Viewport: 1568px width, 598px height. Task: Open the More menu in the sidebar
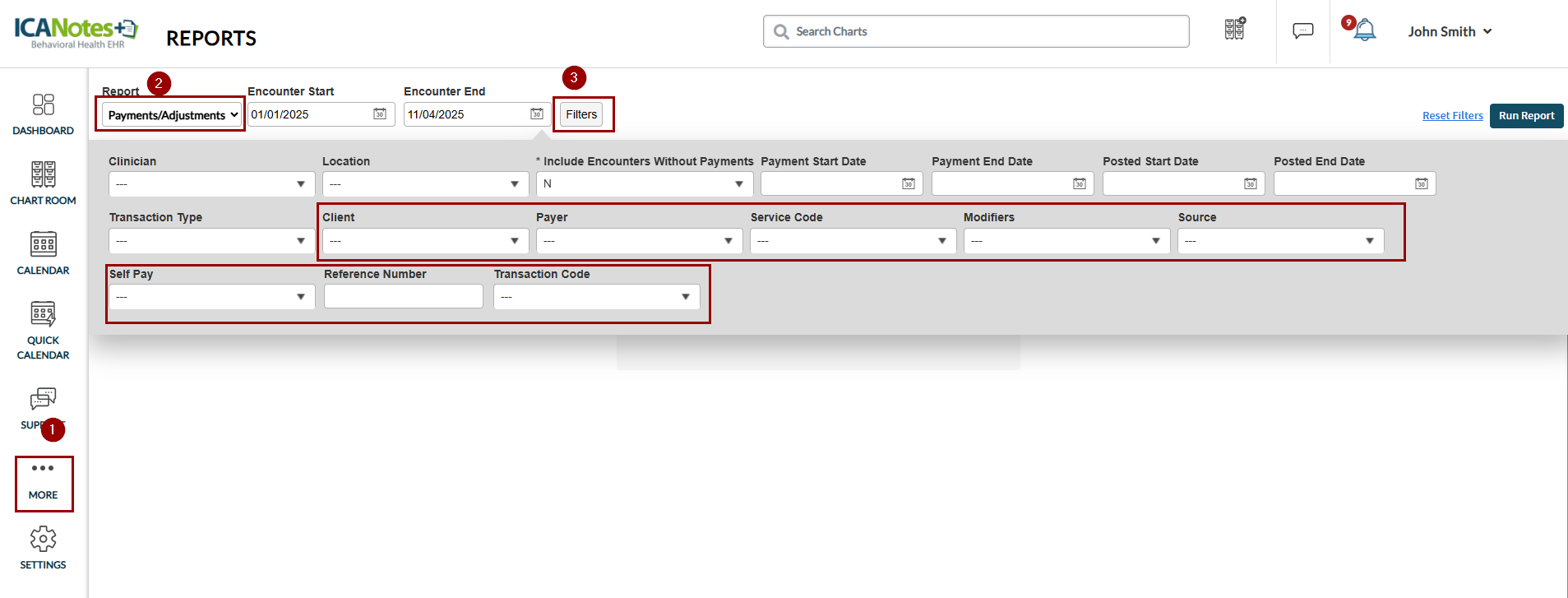pyautogui.click(x=44, y=482)
